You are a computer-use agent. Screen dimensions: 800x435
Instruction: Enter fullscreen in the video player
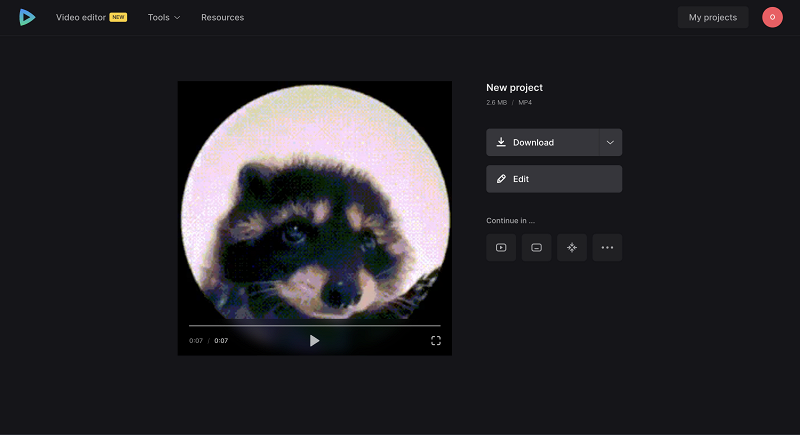pos(436,341)
